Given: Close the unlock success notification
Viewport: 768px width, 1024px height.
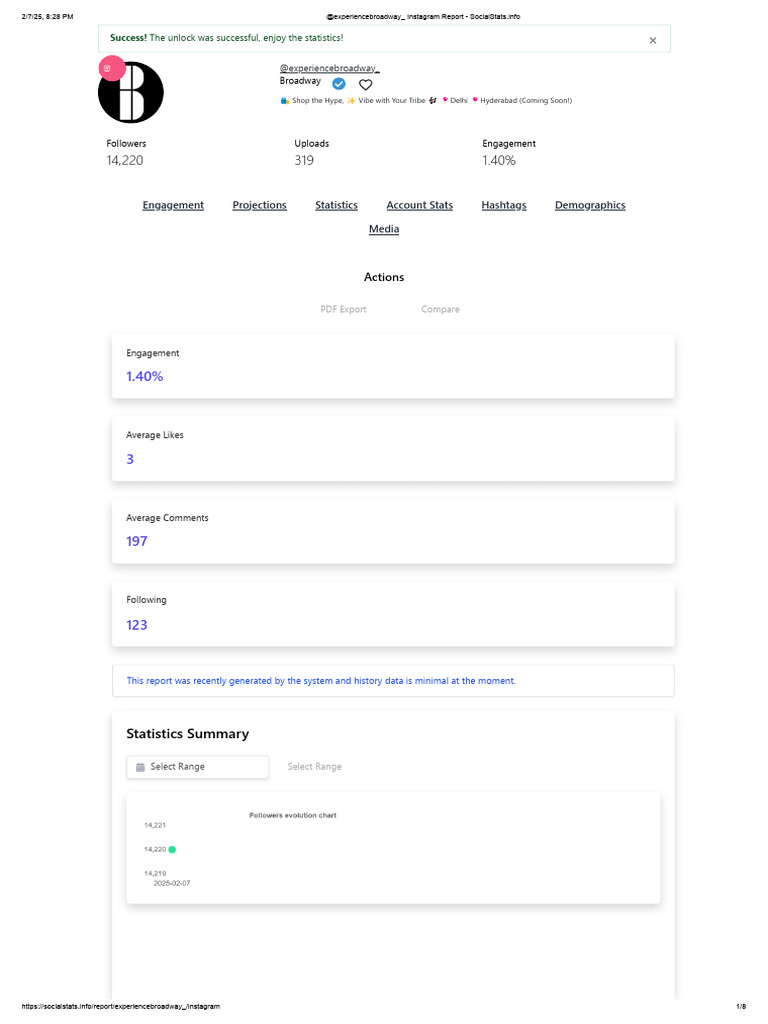Looking at the screenshot, I should (653, 41).
